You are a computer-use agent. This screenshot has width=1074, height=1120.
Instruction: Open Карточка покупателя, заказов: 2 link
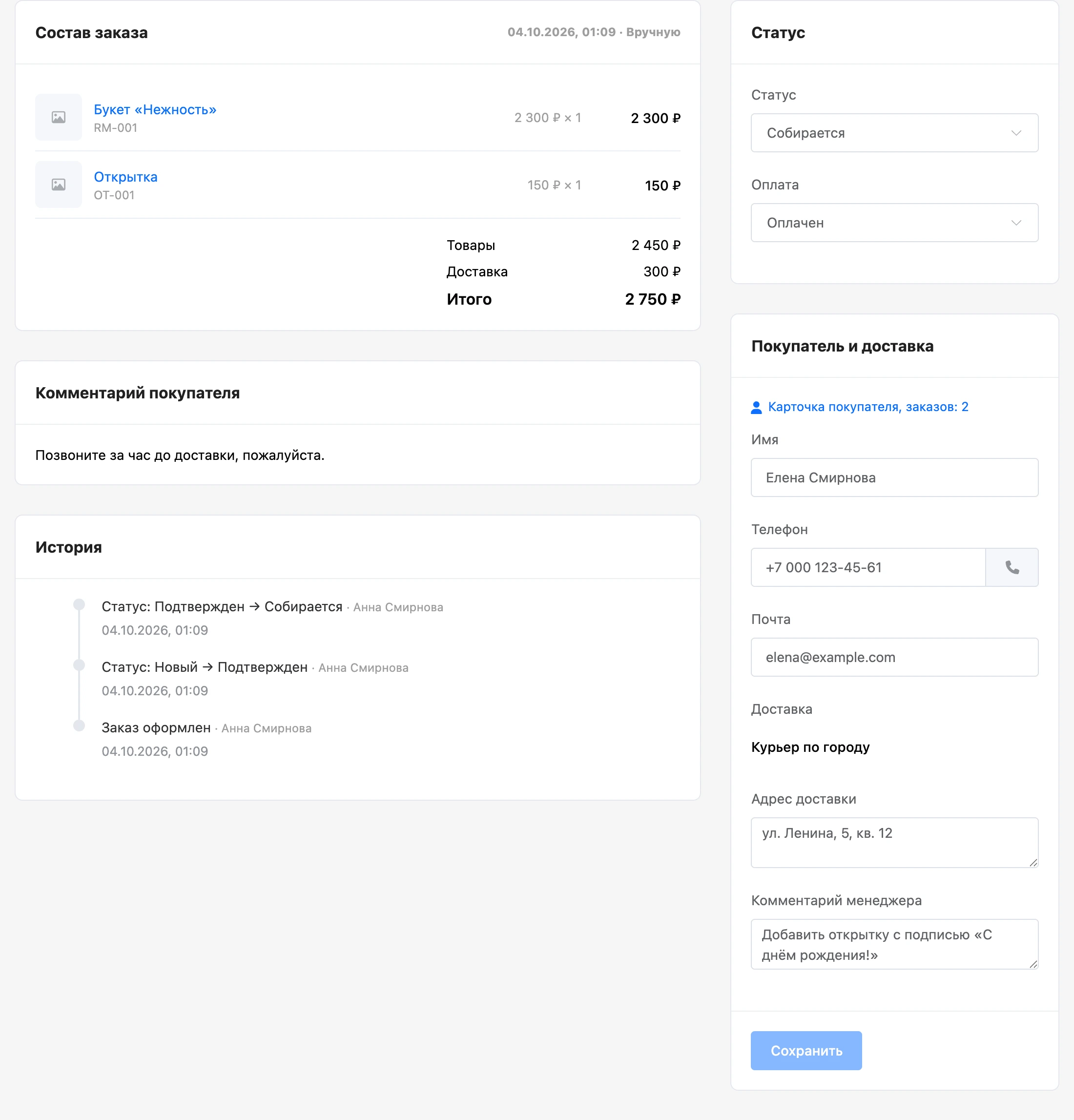[868, 407]
